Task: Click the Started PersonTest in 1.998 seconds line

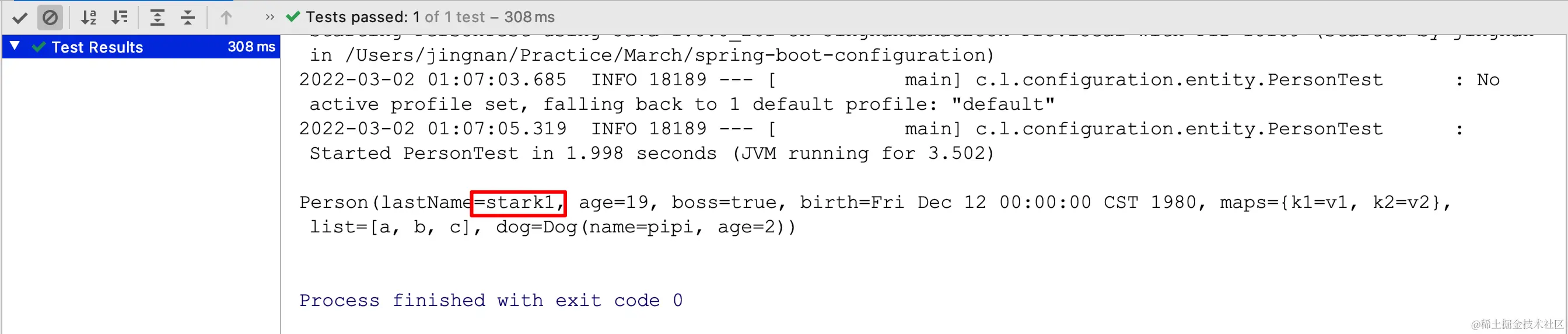Action: (652, 154)
